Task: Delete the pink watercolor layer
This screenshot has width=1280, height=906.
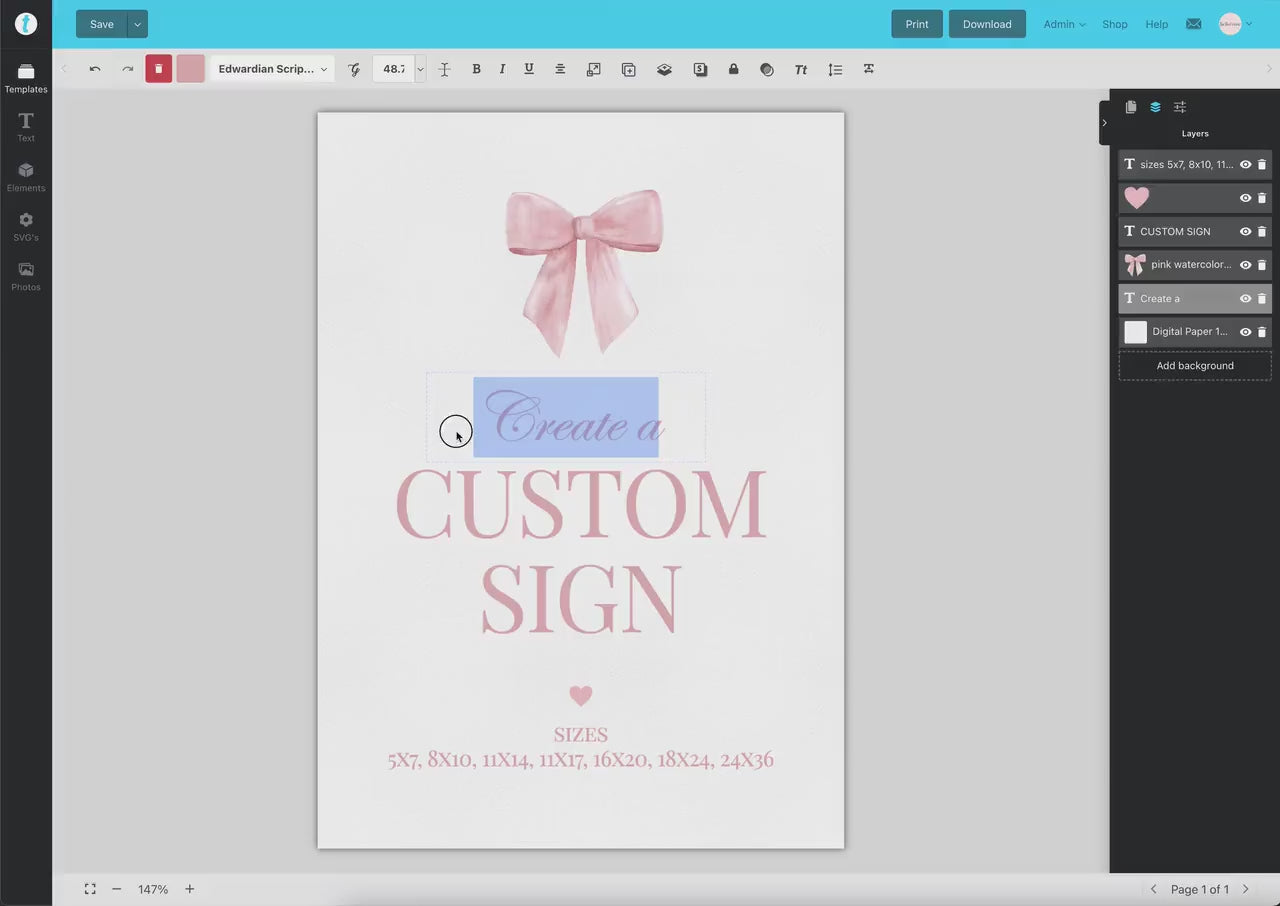Action: [1262, 265]
